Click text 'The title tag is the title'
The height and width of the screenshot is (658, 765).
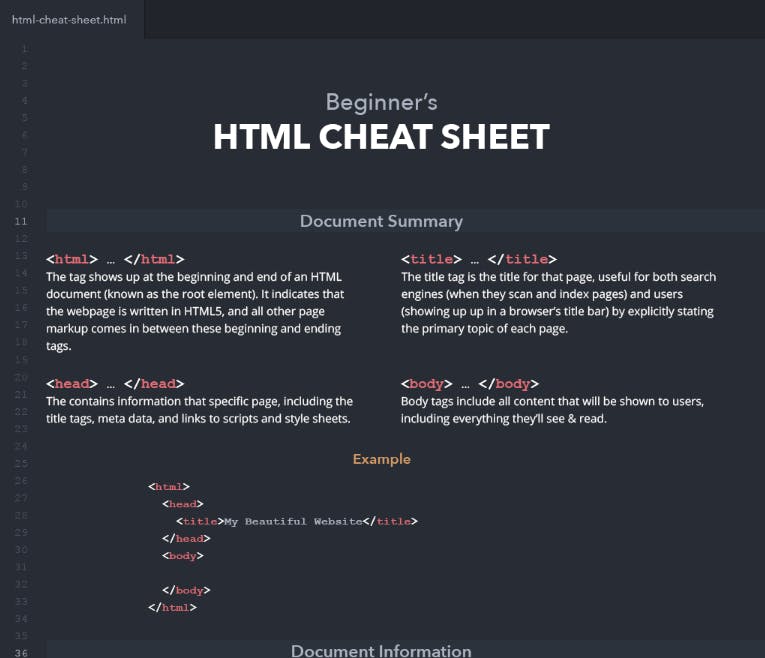tap(460, 277)
